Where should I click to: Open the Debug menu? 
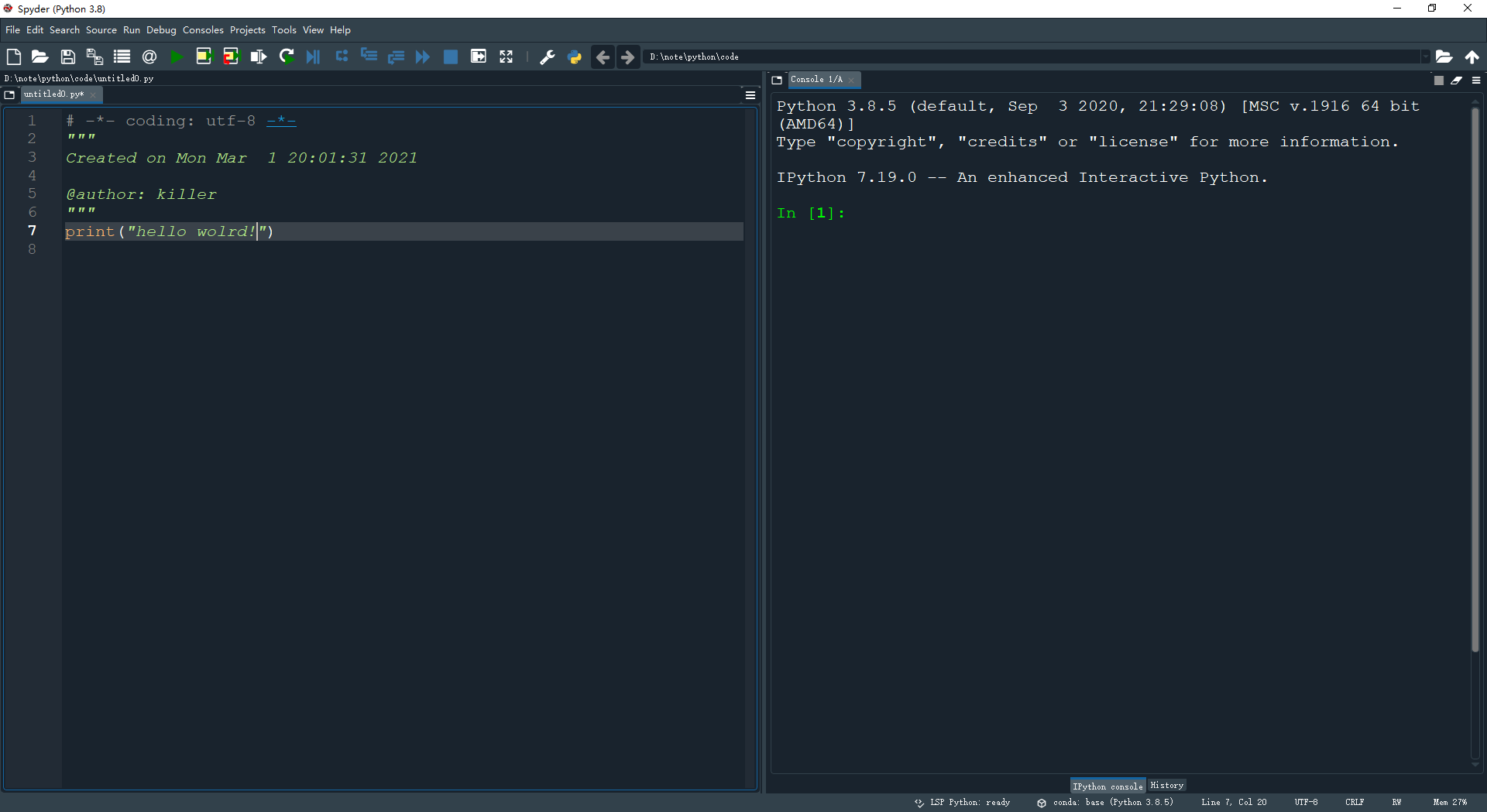[161, 30]
